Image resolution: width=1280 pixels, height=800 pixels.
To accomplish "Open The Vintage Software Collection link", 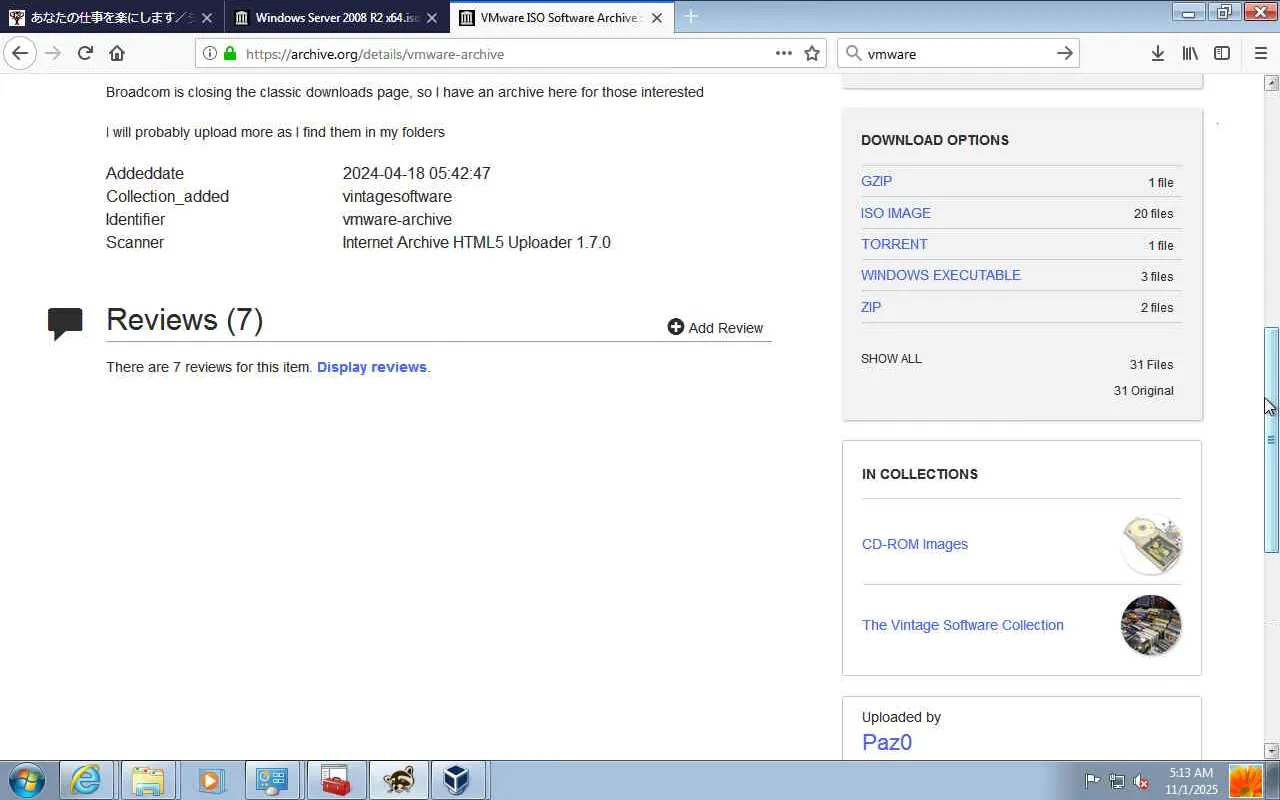I will click(x=963, y=625).
